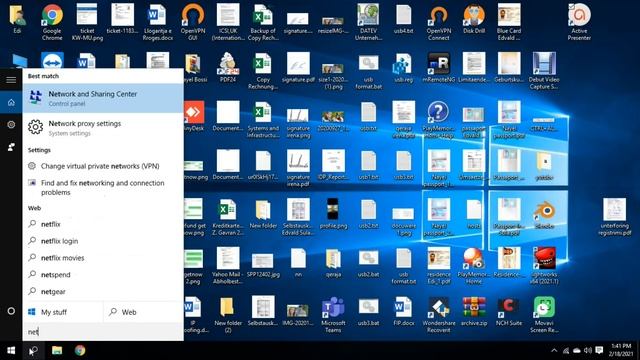Select Debut Video Capture desktop icon
The image size is (640, 360).
(x=544, y=71)
